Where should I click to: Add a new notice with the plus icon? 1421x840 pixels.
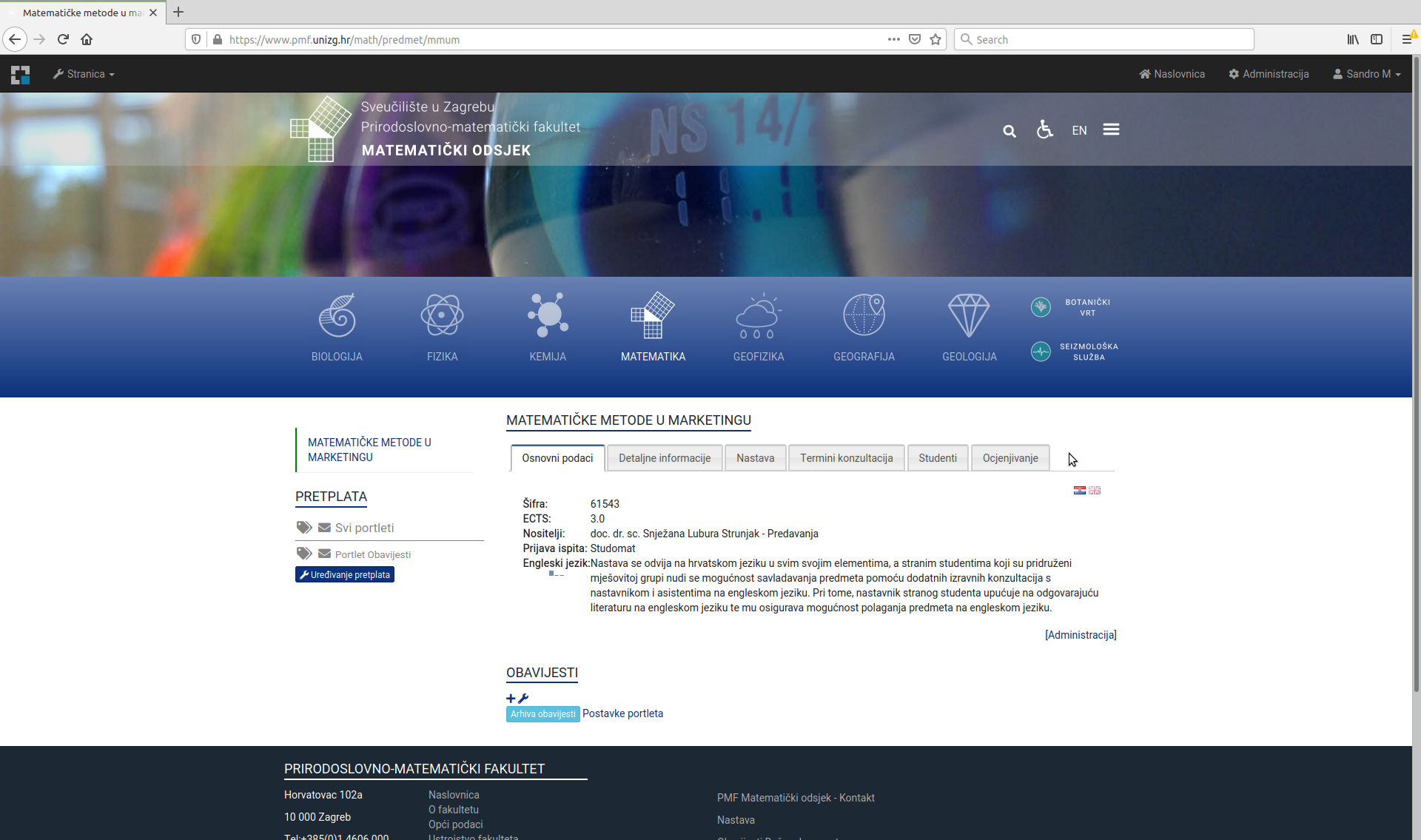[511, 698]
